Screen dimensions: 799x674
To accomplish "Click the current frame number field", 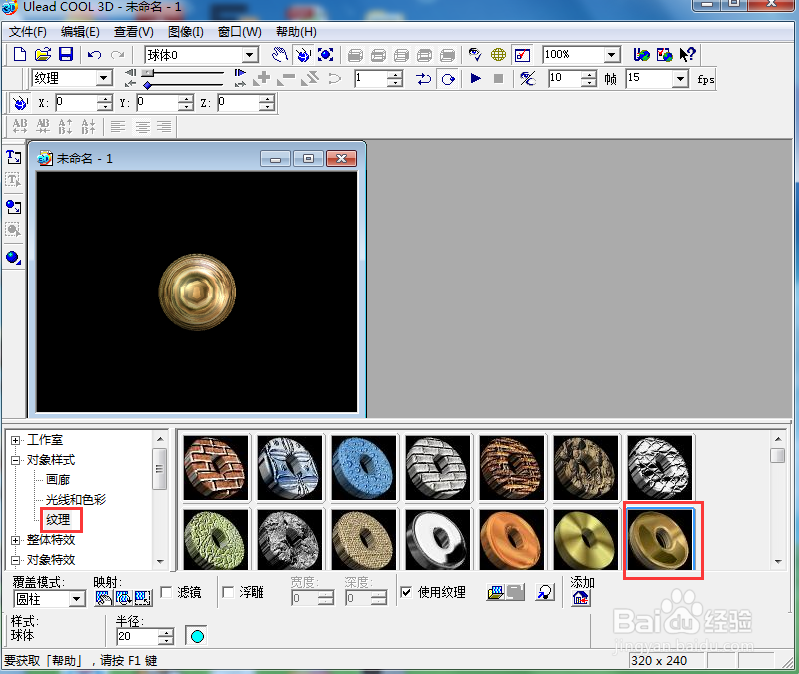I will click(x=371, y=78).
